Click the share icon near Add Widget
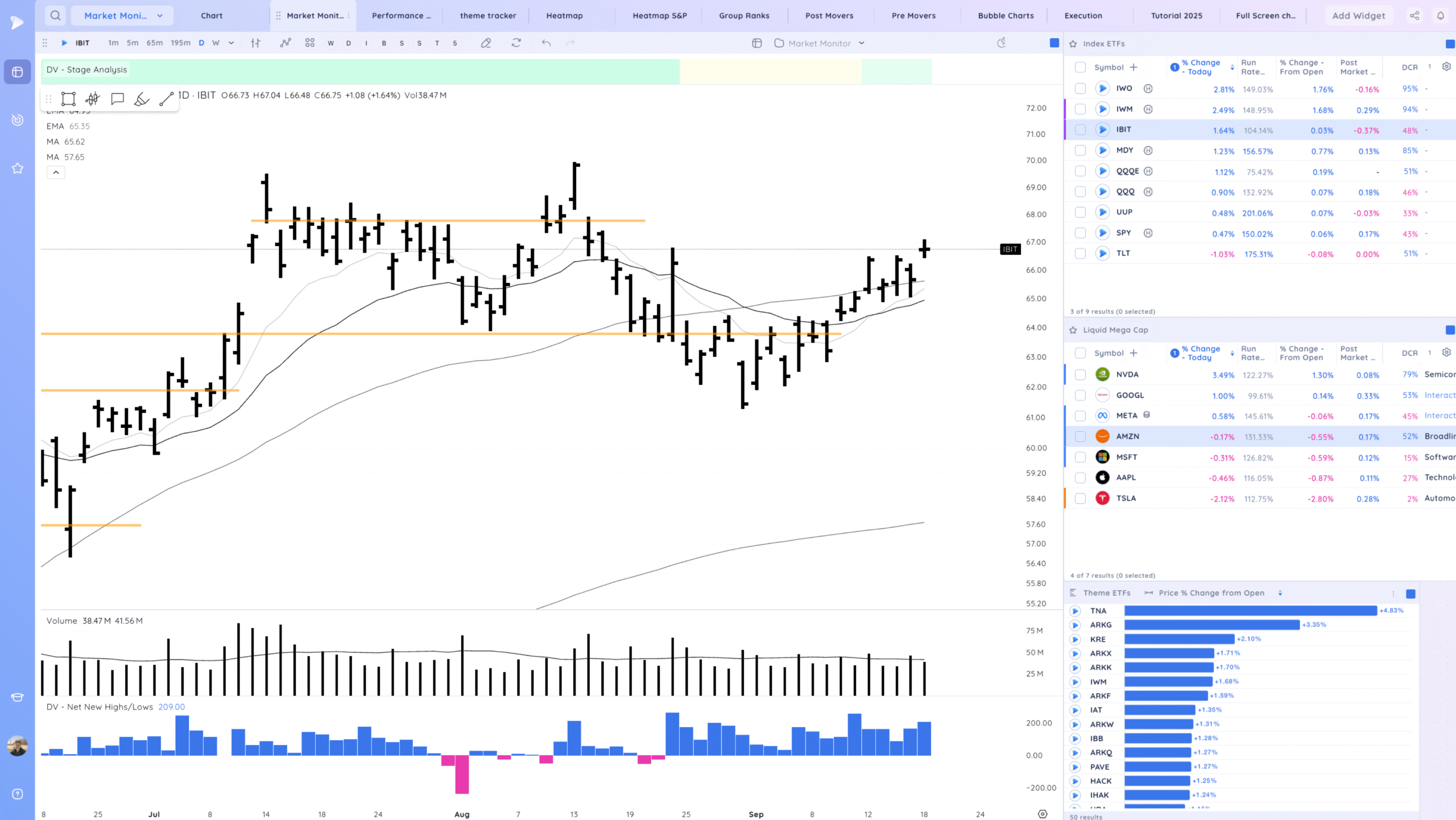Image resolution: width=1456 pixels, height=820 pixels. point(1414,15)
